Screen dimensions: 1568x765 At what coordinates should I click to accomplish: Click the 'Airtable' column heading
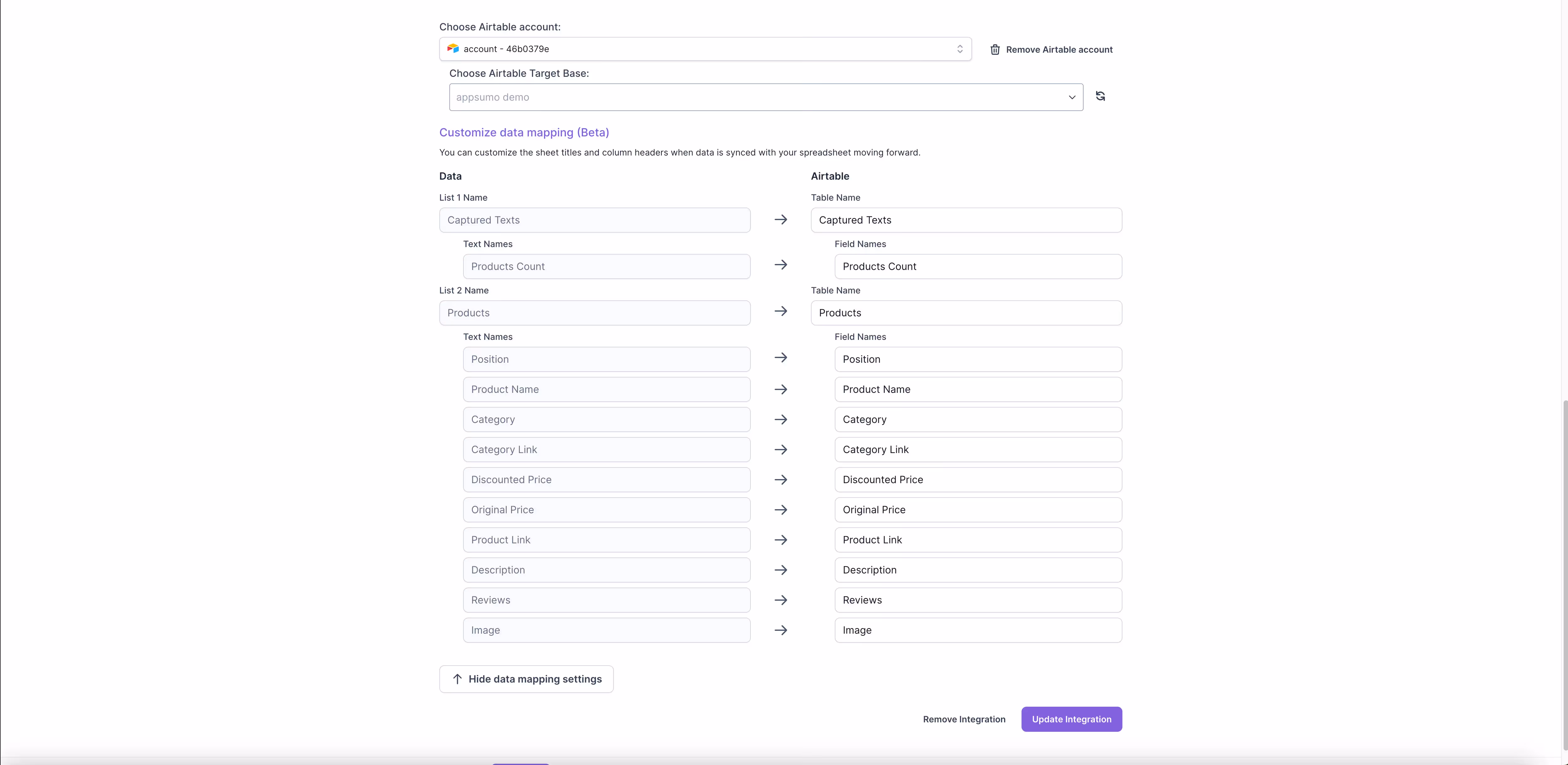pos(830,176)
